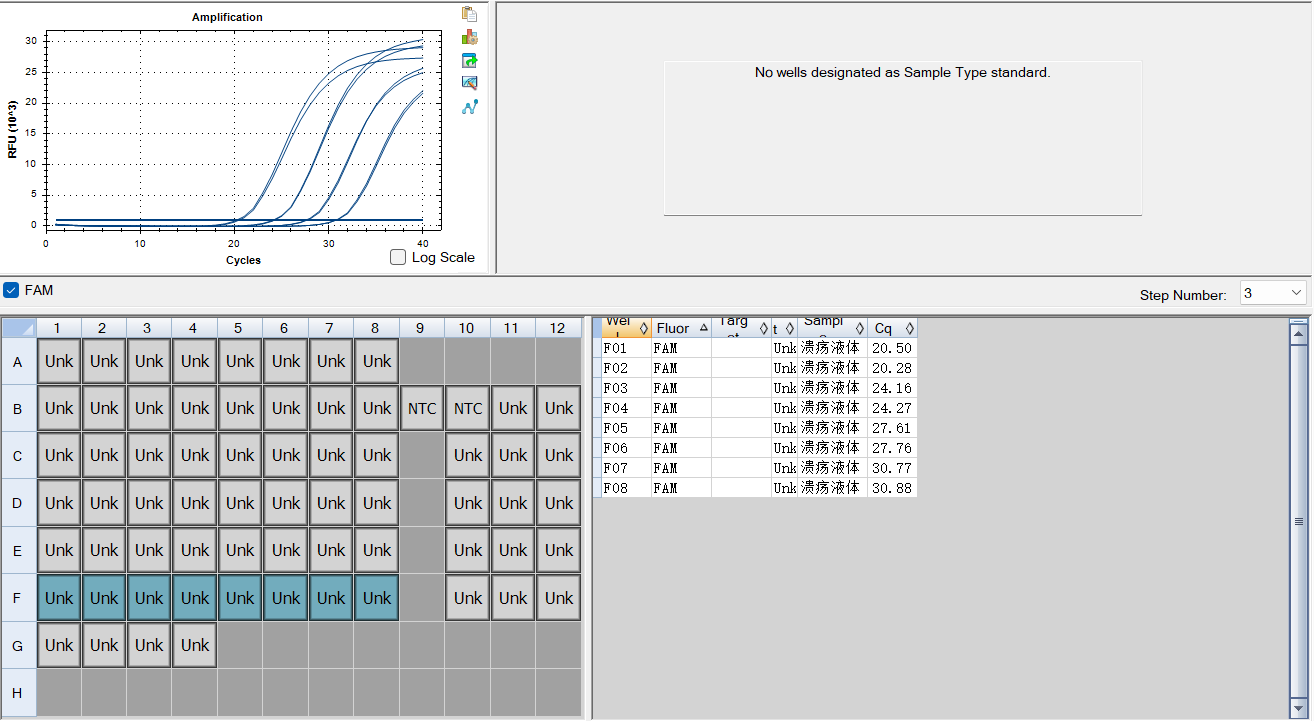
Task: Enable the Log Scale checkbox
Action: [x=398, y=257]
